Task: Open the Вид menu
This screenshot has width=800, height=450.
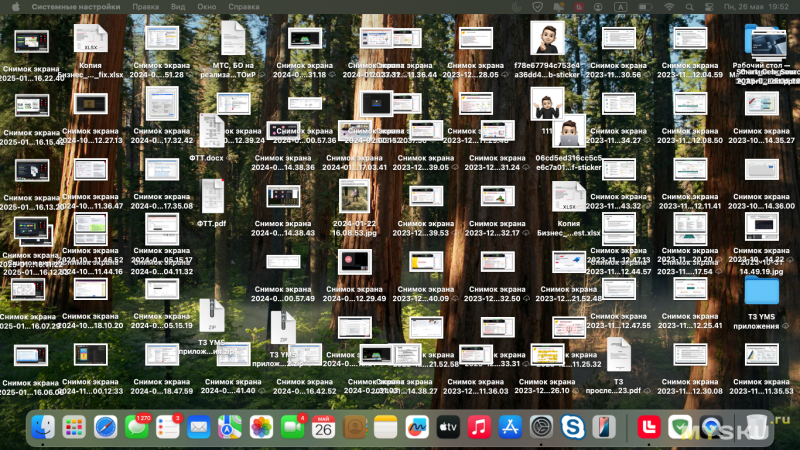Action: coord(178,7)
